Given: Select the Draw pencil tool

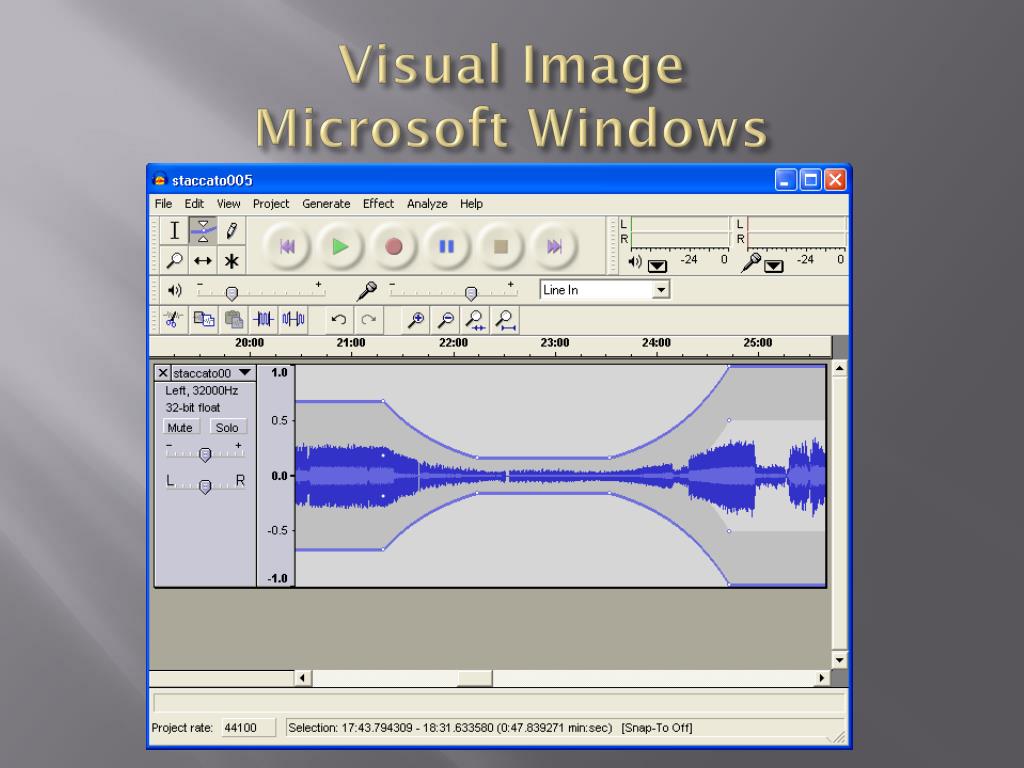Looking at the screenshot, I should (x=231, y=231).
